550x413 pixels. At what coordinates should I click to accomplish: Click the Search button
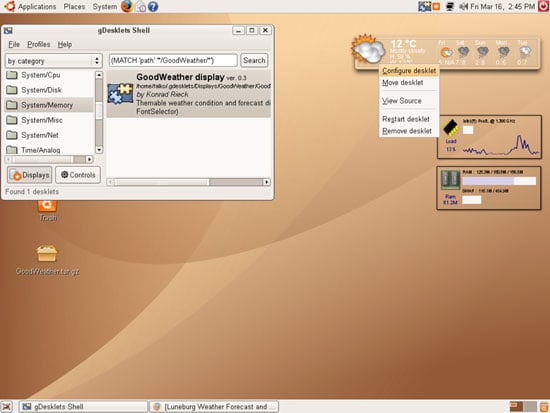pos(254,60)
